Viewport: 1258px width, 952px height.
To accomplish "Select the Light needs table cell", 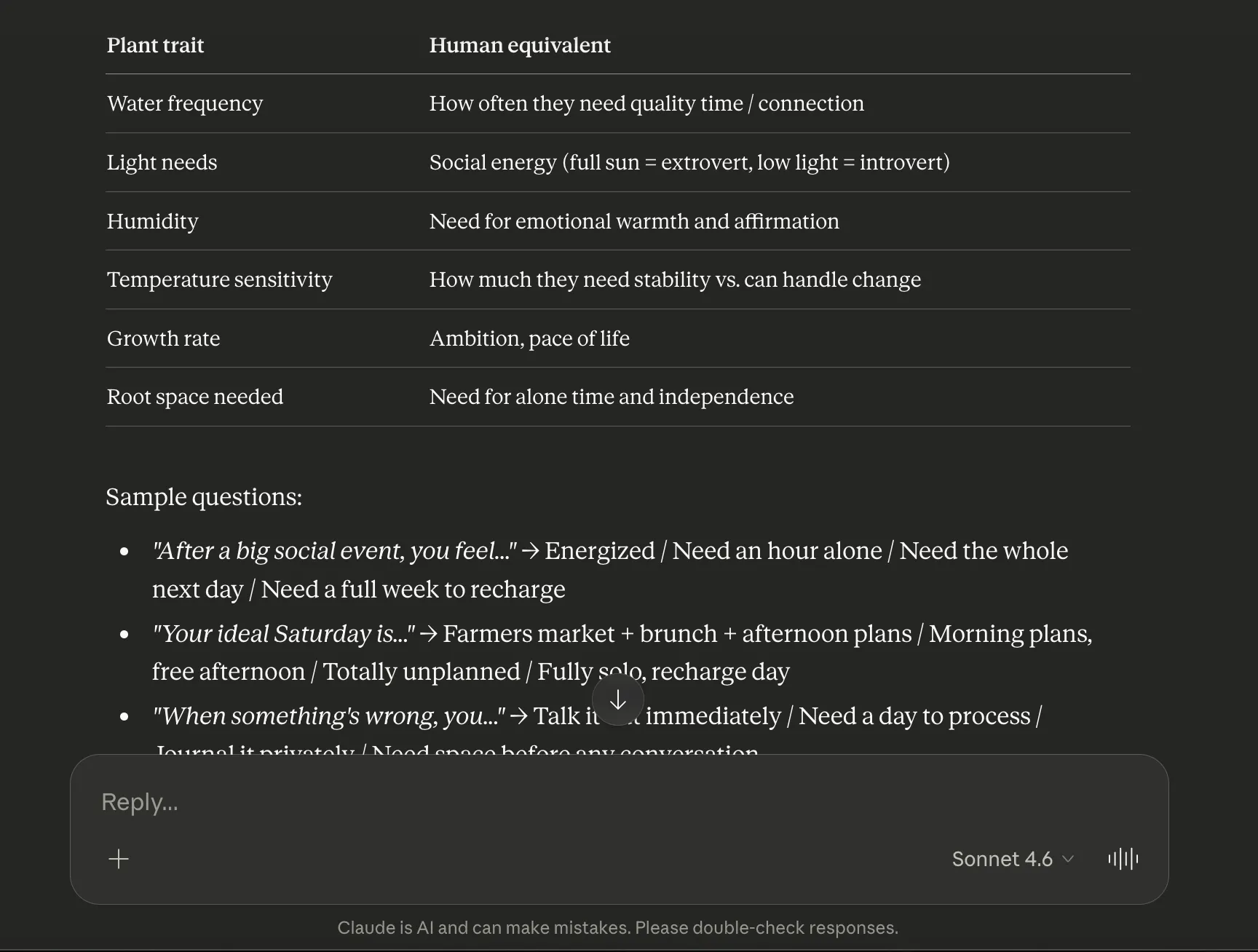I will click(x=162, y=162).
